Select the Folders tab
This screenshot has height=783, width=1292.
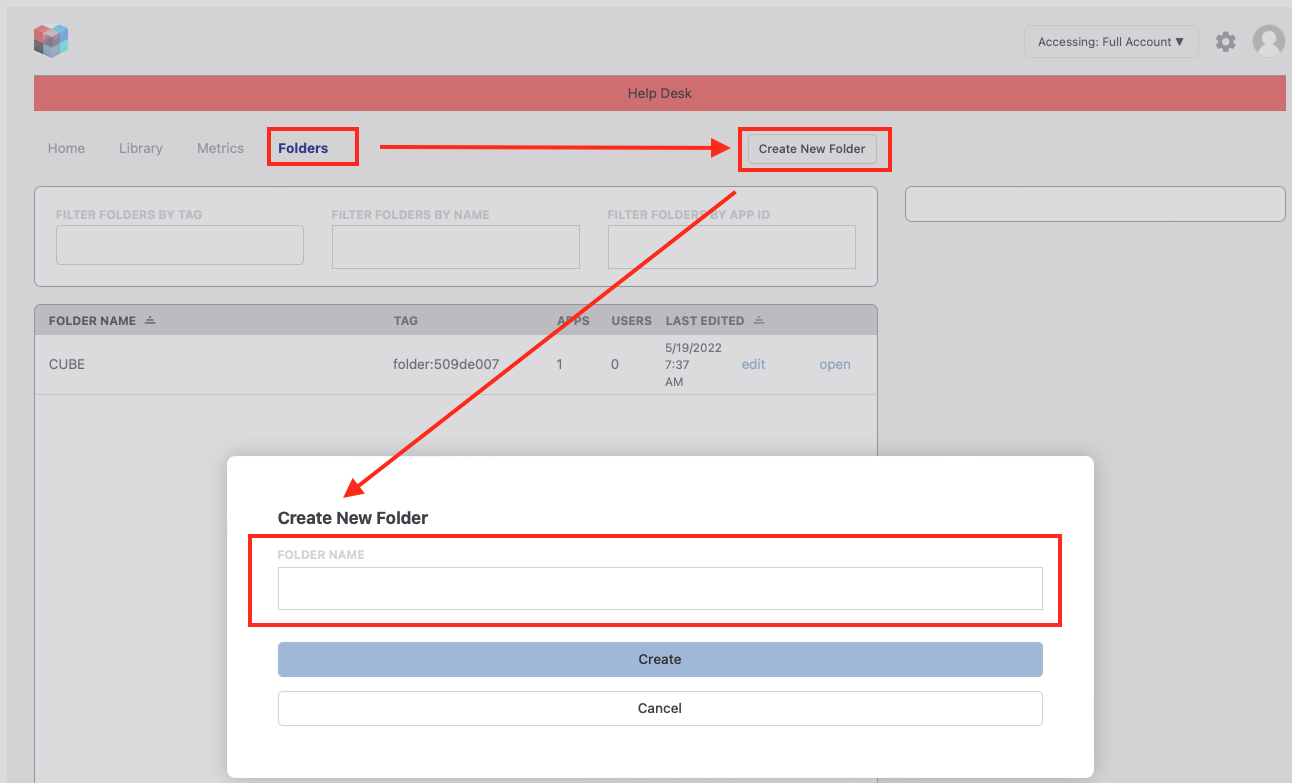point(303,148)
